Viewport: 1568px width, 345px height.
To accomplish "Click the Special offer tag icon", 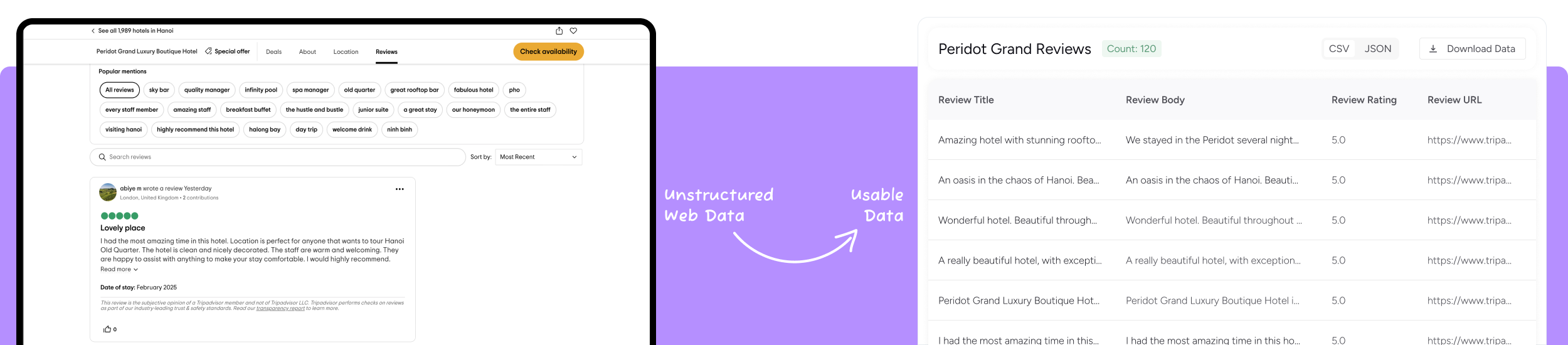I will tap(208, 51).
